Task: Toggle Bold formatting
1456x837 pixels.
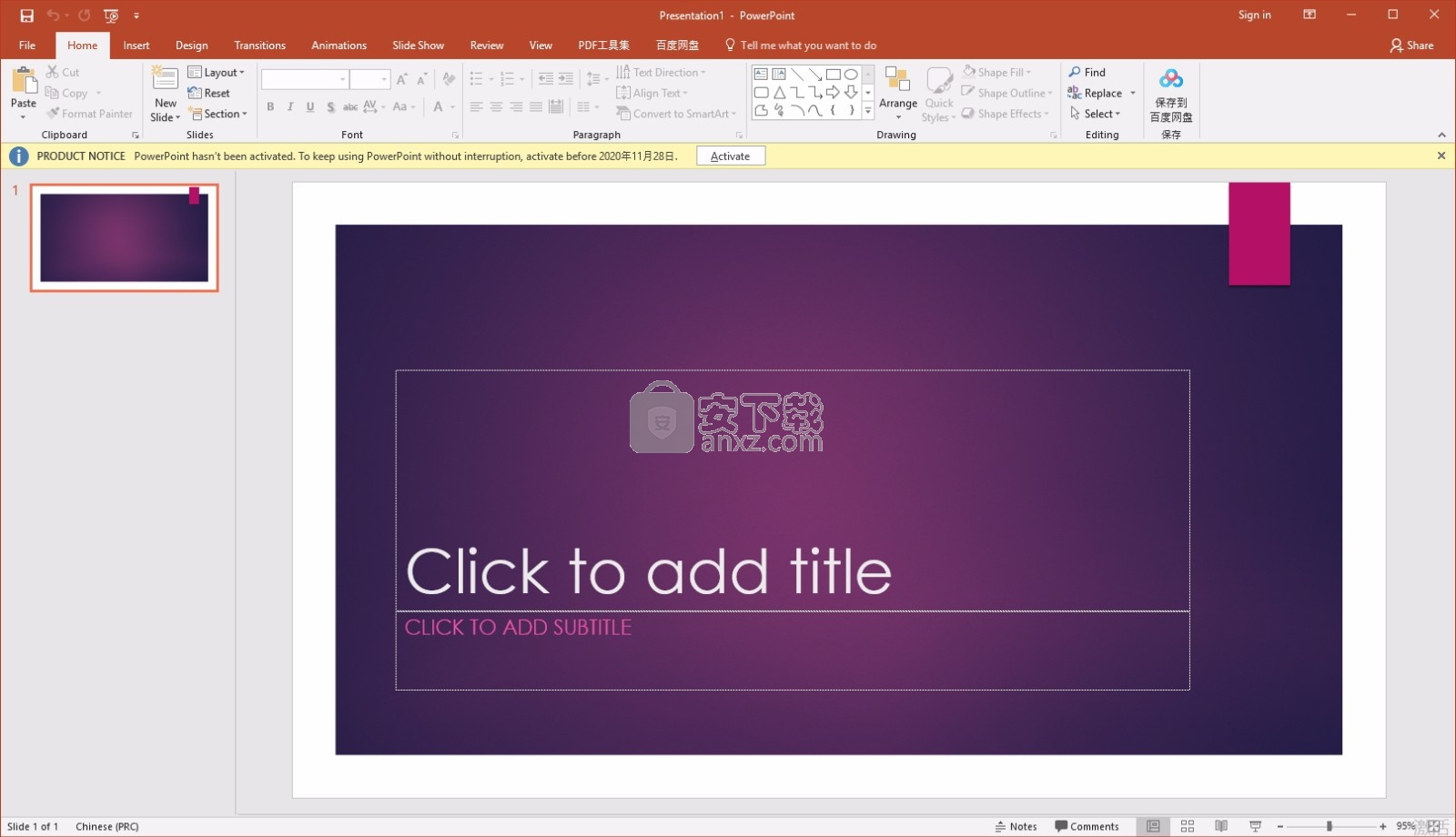Action: tap(270, 106)
